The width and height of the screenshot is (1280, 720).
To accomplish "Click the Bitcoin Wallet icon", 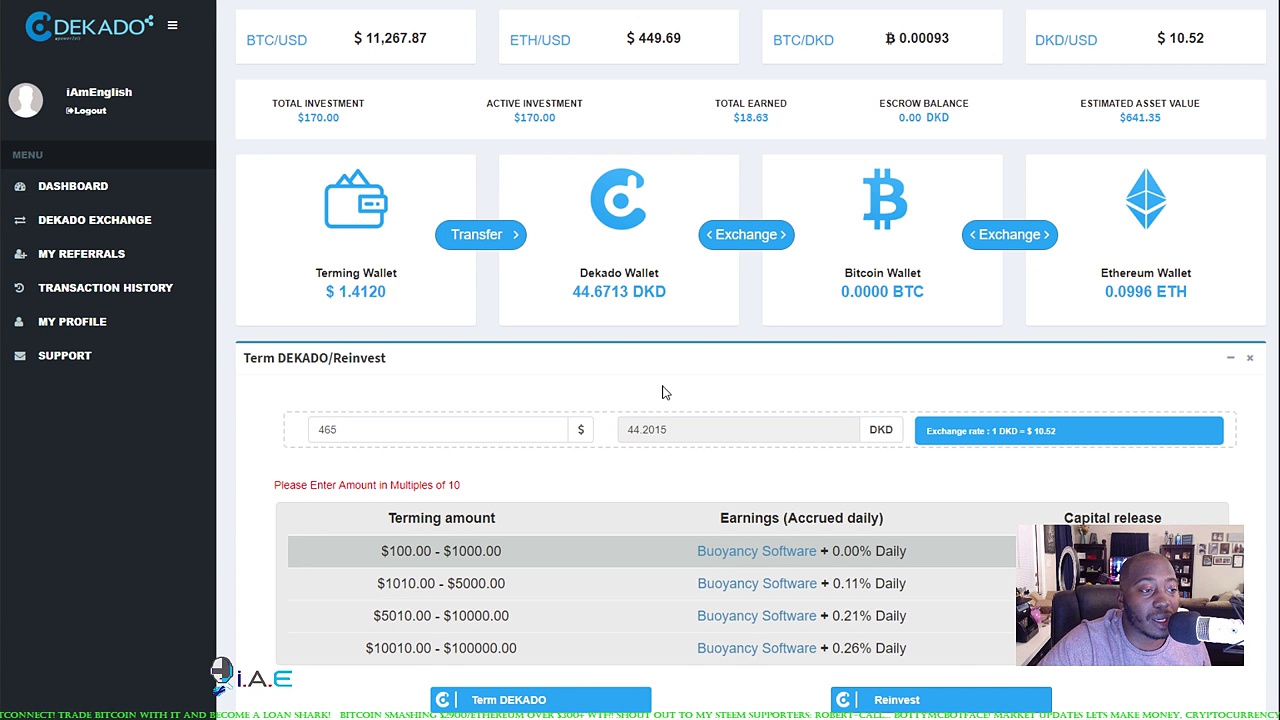I will [x=884, y=199].
